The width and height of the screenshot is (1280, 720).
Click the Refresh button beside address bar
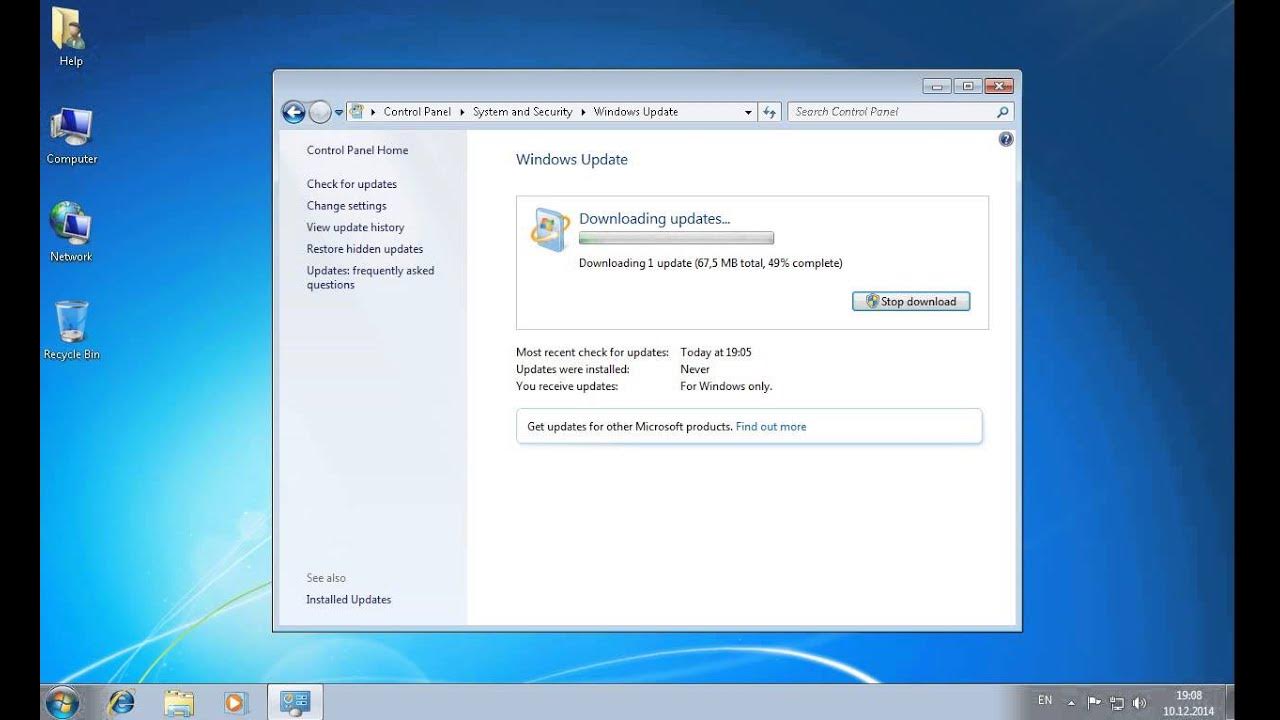(x=769, y=112)
